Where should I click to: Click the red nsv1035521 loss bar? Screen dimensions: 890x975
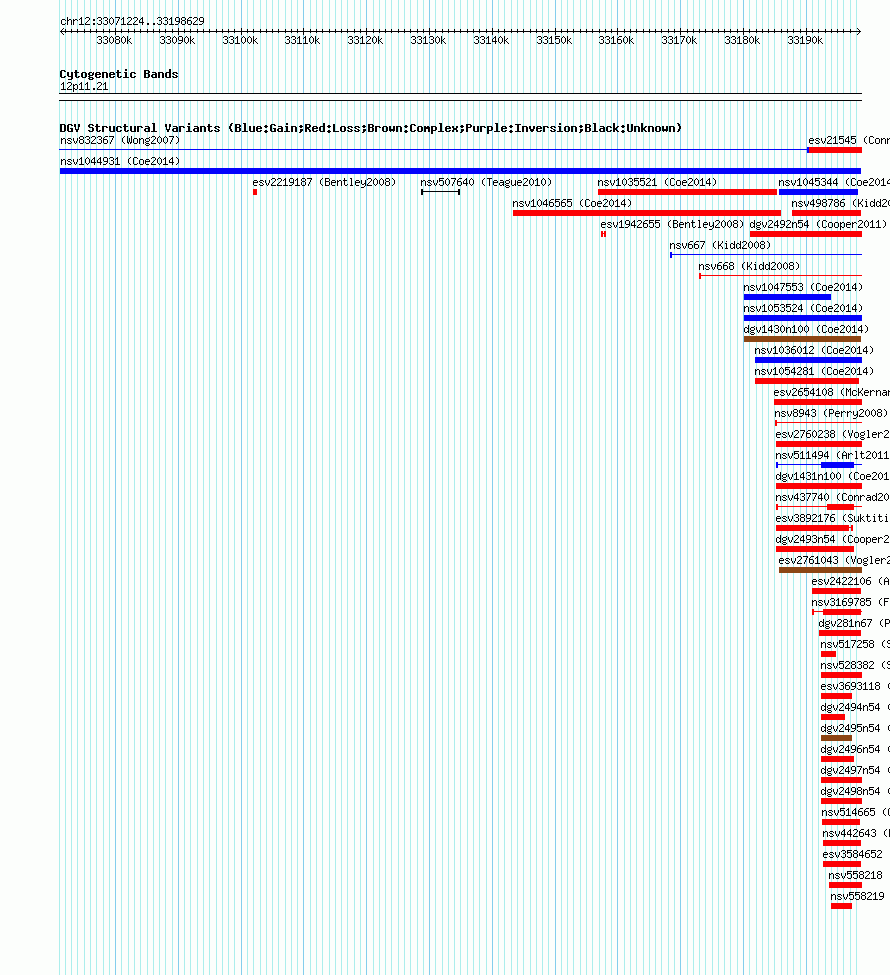[687, 192]
